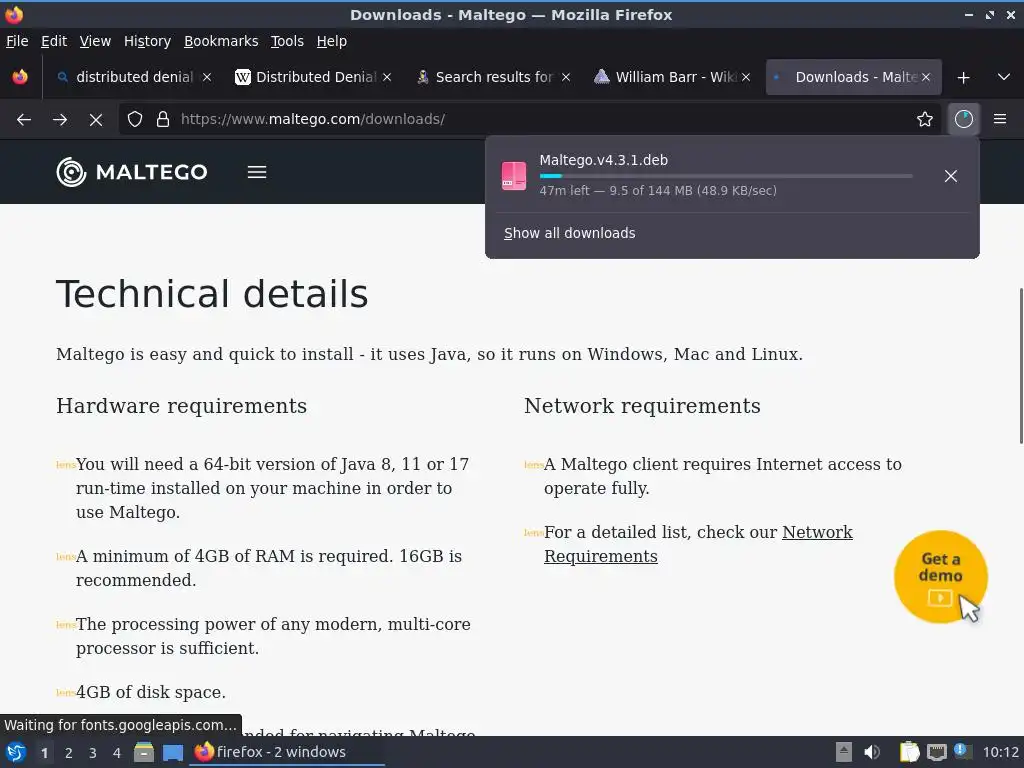Stop loading the page
Viewport: 1024px width, 768px height.
95,120
